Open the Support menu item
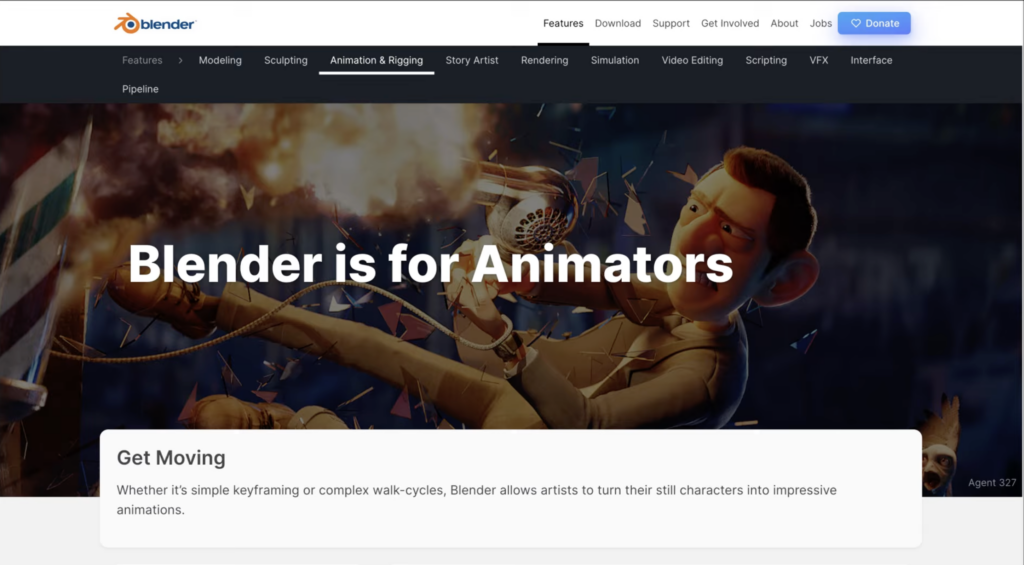 coord(671,23)
